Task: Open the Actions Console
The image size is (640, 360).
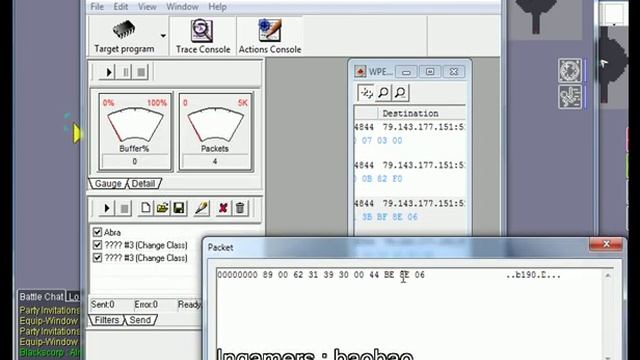Action: click(x=270, y=37)
